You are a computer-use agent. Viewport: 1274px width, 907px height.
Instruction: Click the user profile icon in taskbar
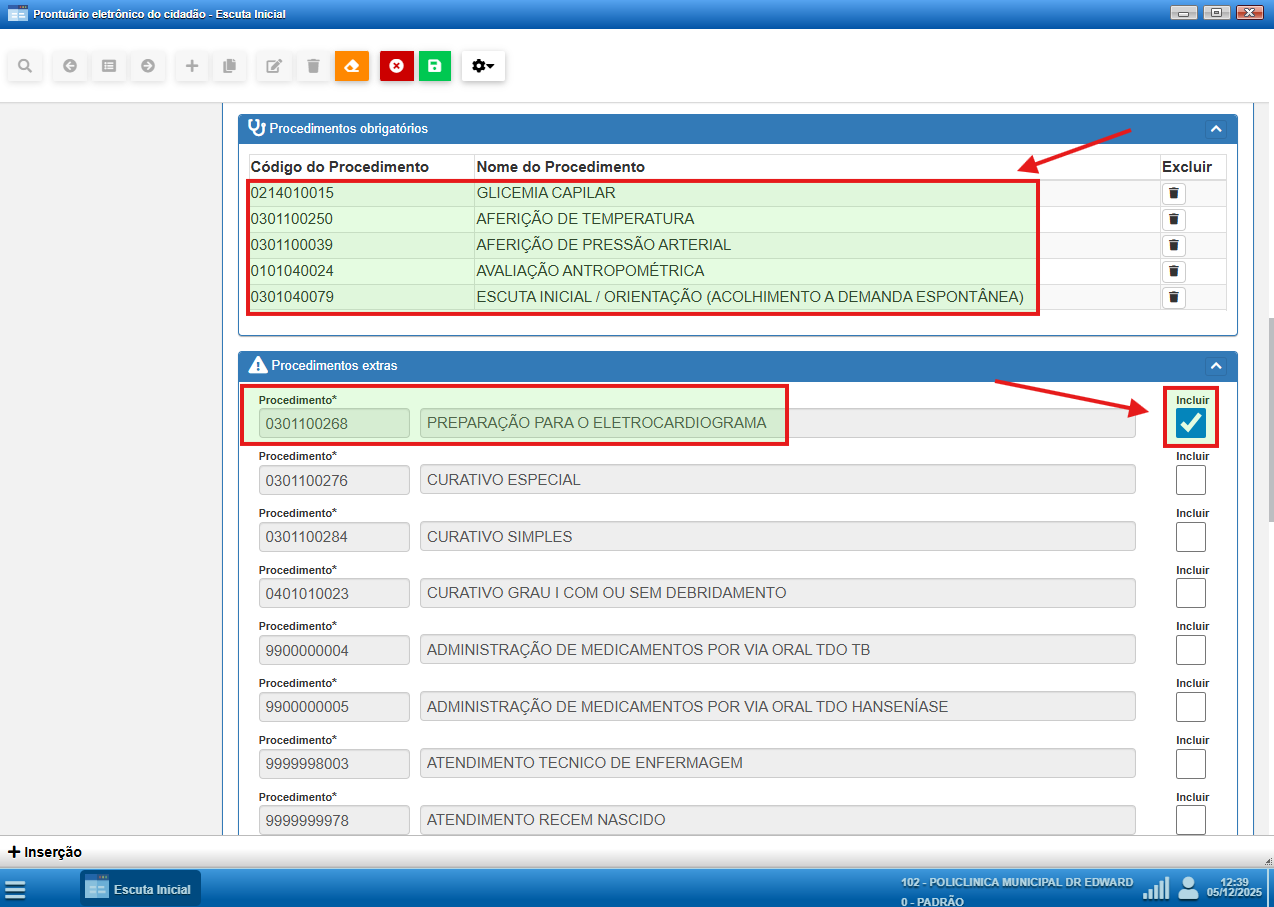(x=1188, y=888)
